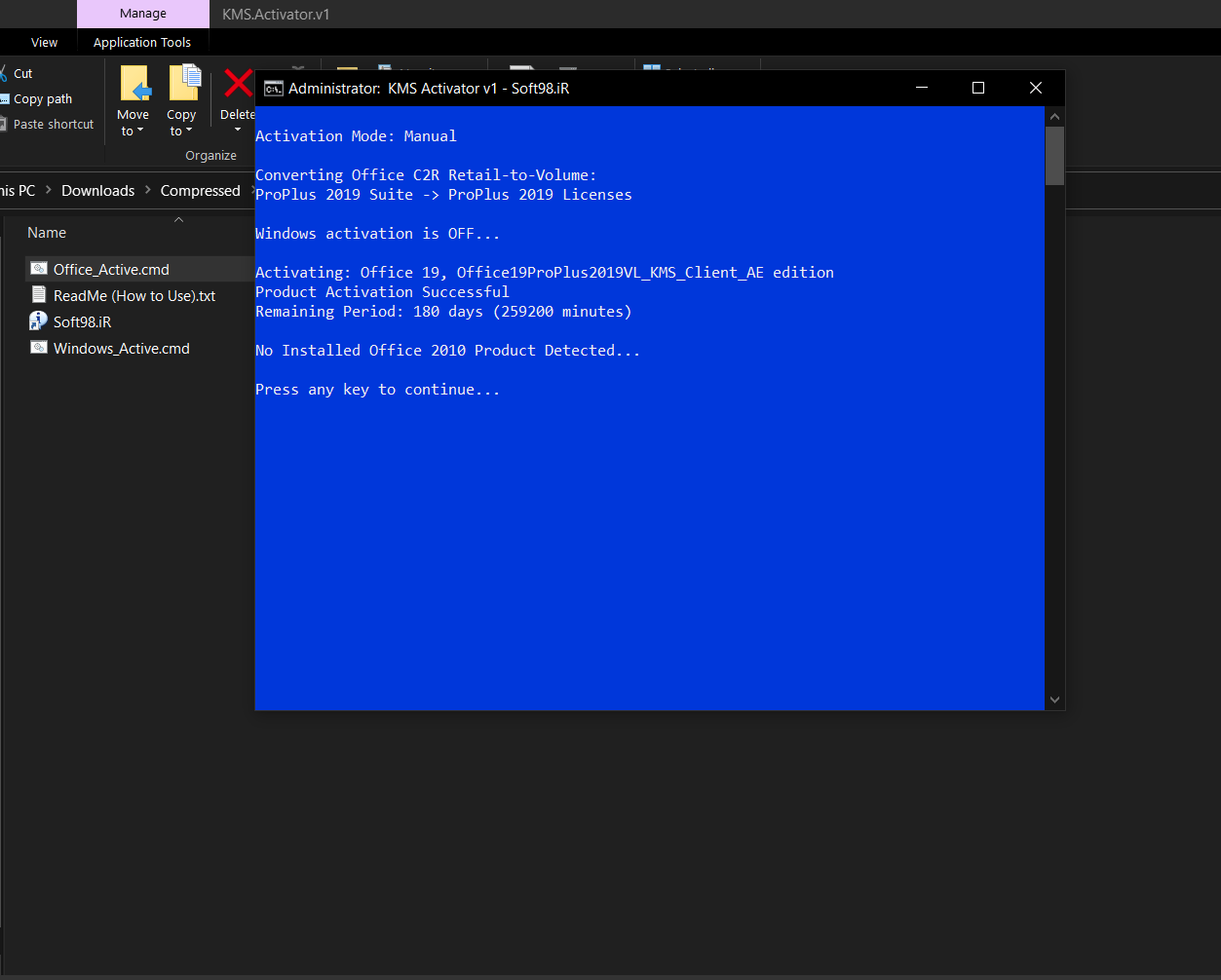
Task: Open the Application Tools tab
Action: click(142, 42)
